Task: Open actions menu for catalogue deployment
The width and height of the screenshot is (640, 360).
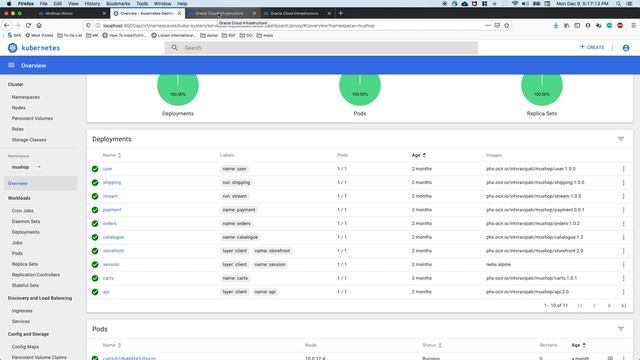Action: pos(623,237)
